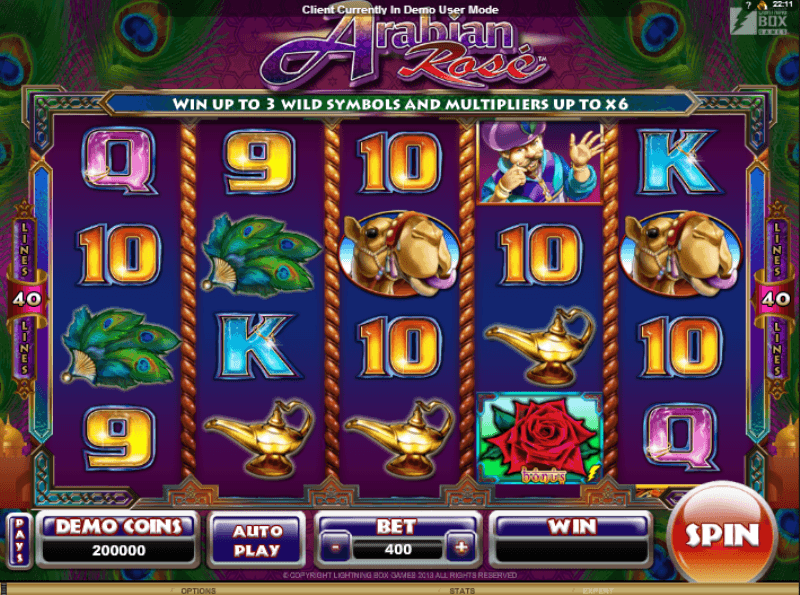Click the golden lamp at bottom of reel two

(x=259, y=438)
